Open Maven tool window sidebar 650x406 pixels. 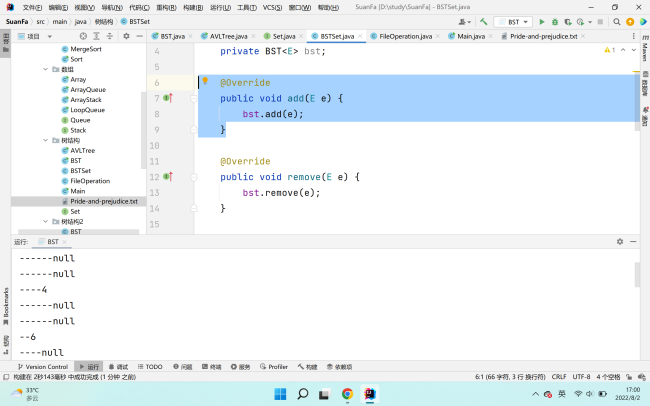tap(645, 48)
